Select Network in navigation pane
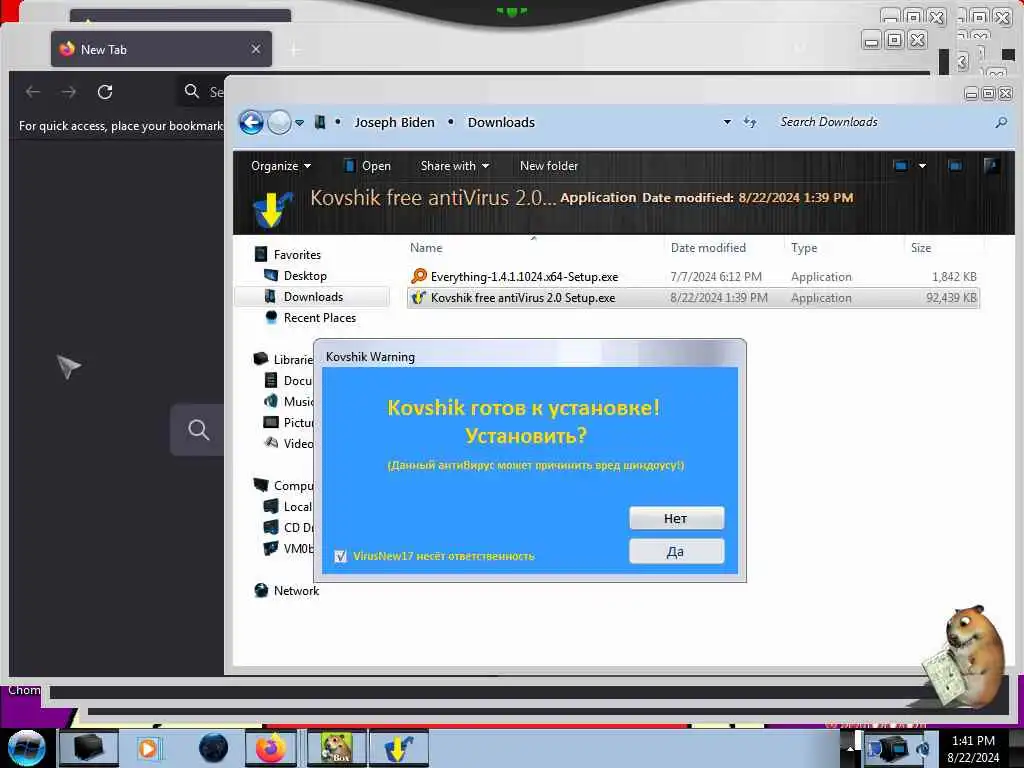Viewport: 1024px width, 768px height. [x=296, y=590]
